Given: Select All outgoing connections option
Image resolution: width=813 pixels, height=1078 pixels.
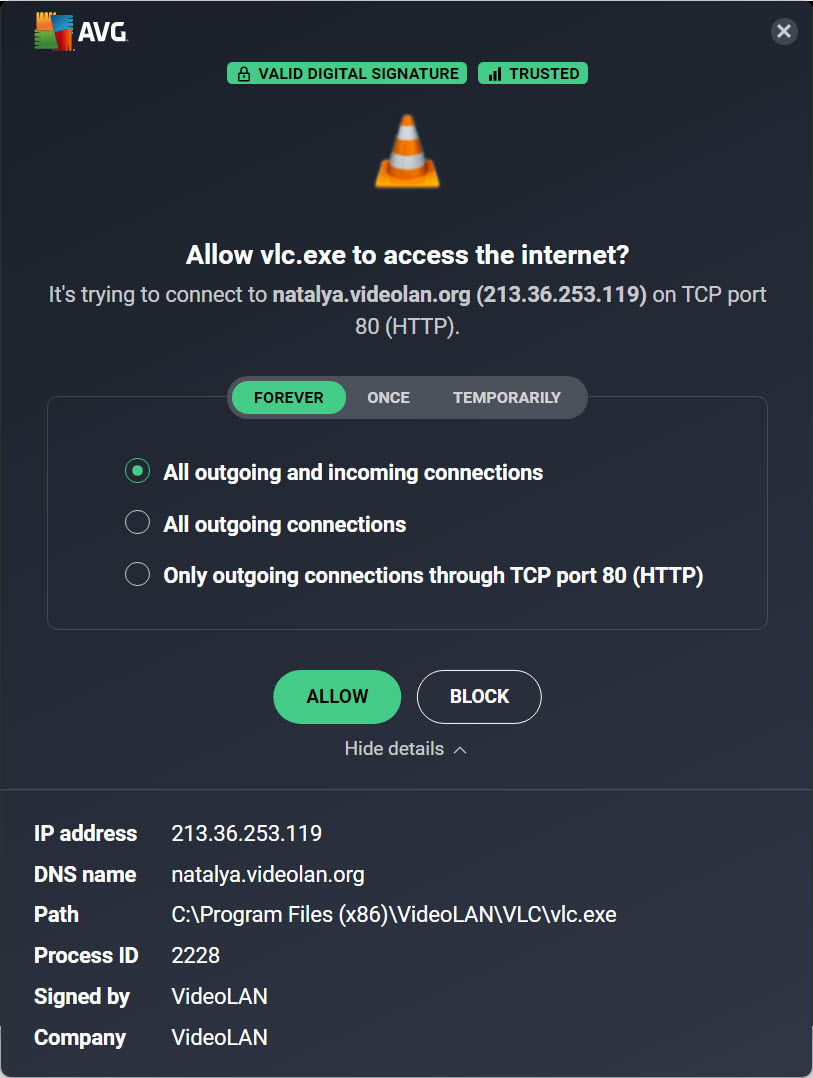Looking at the screenshot, I should point(137,524).
